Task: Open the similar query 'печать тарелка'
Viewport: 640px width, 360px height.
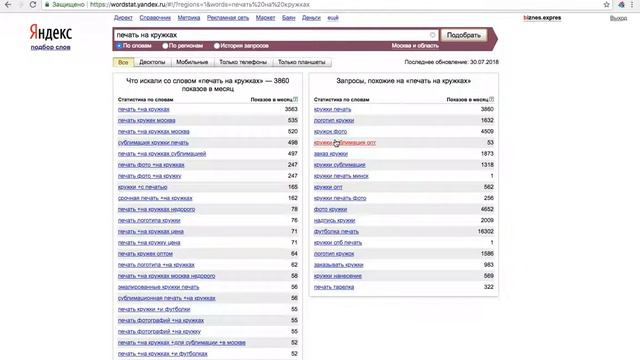Action: pyautogui.click(x=334, y=287)
